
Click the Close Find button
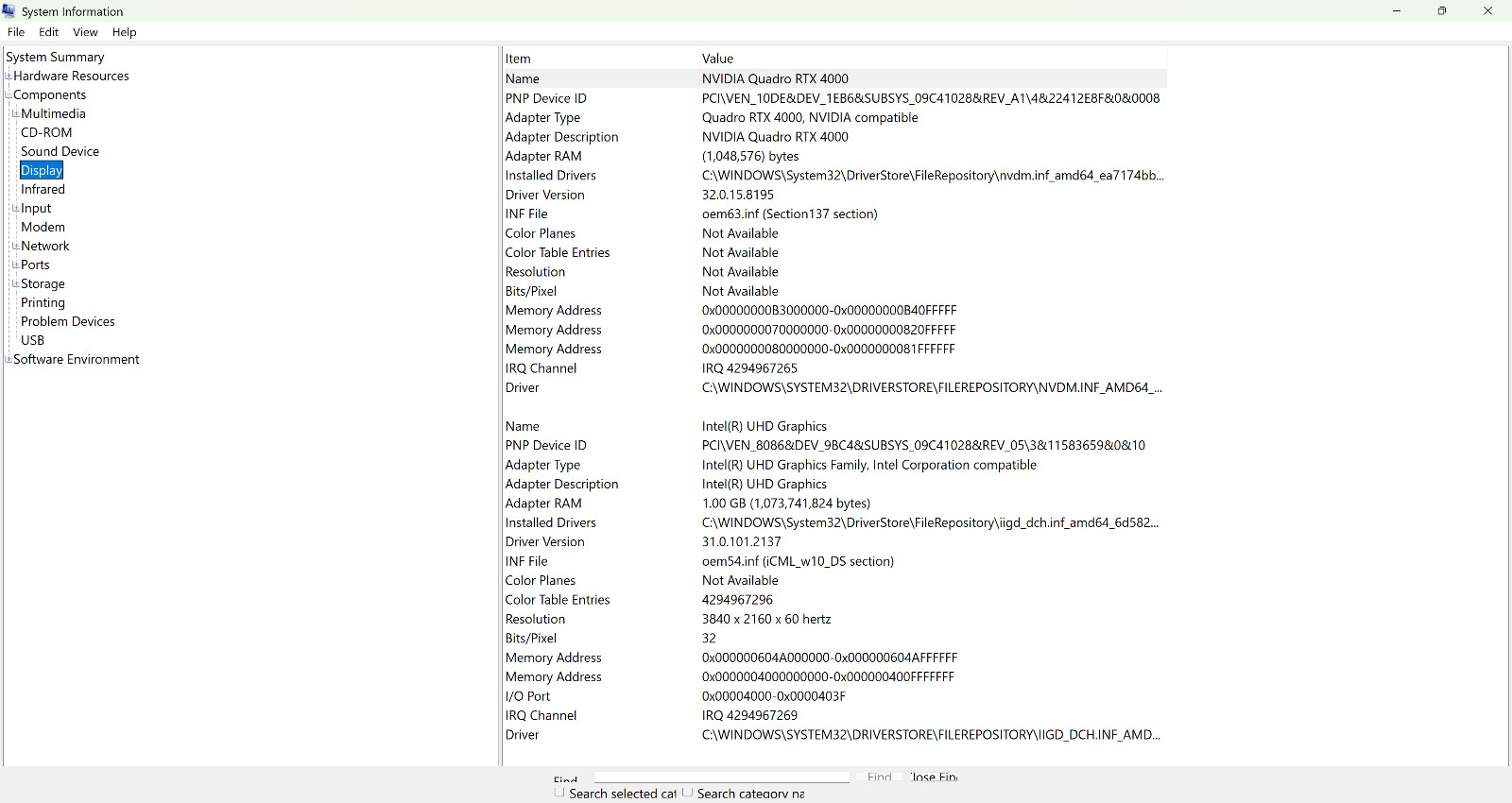[934, 777]
